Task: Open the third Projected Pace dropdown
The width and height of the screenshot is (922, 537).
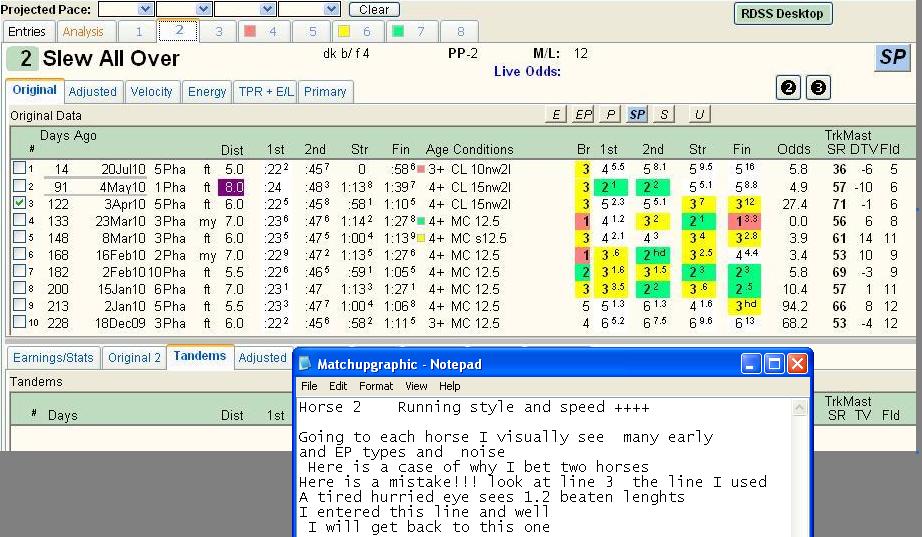Action: [x=268, y=9]
